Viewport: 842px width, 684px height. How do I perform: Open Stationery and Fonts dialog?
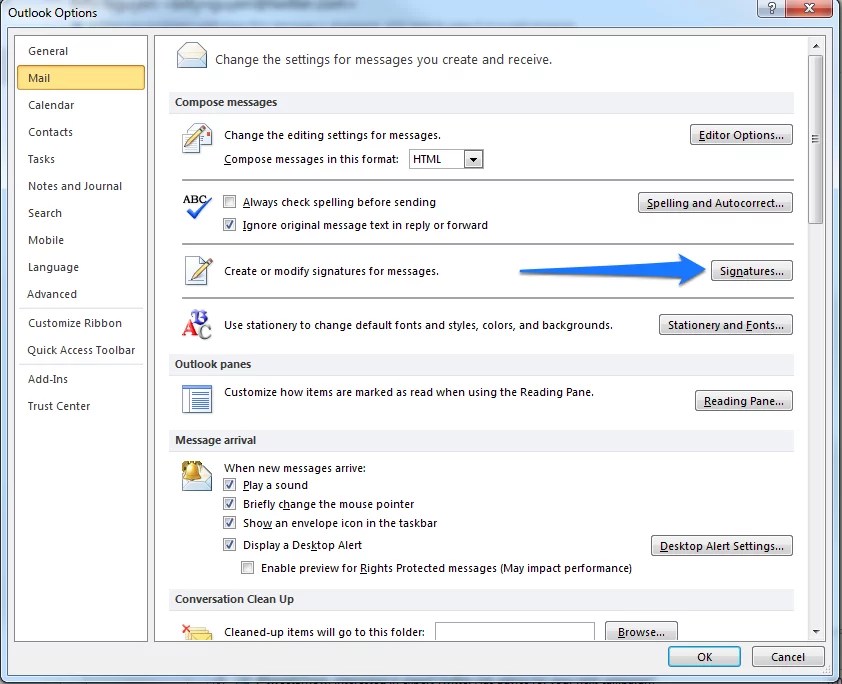pyautogui.click(x=725, y=325)
